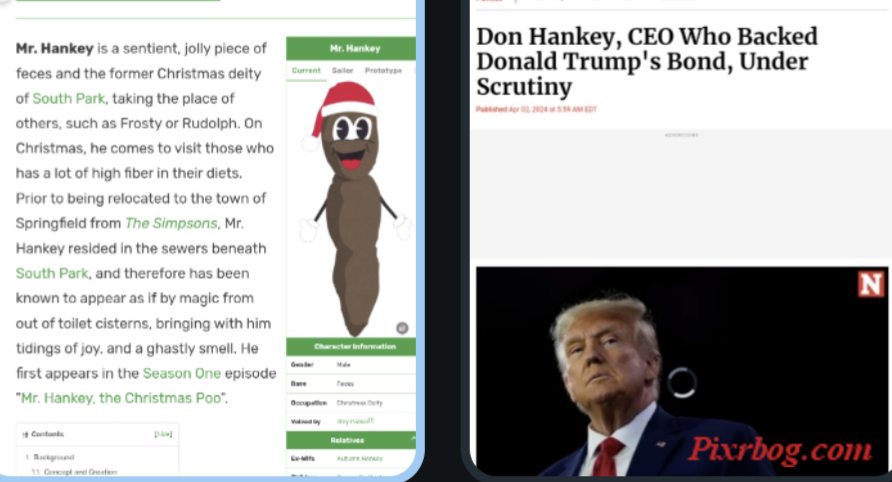This screenshot has height=482, width=892.
Task: Open The Simpsons link
Action: (171, 223)
